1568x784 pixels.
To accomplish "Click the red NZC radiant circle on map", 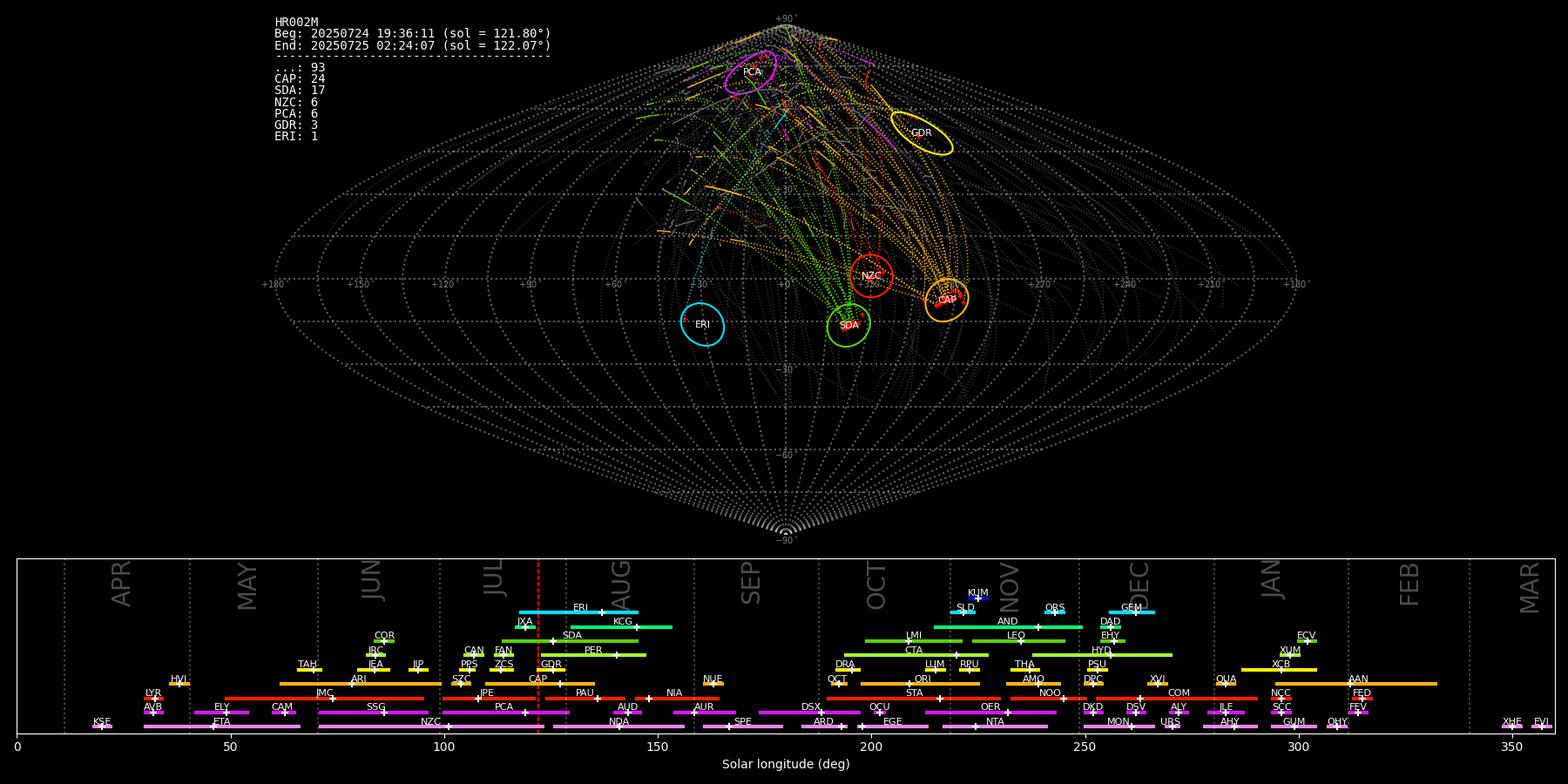I will click(871, 276).
